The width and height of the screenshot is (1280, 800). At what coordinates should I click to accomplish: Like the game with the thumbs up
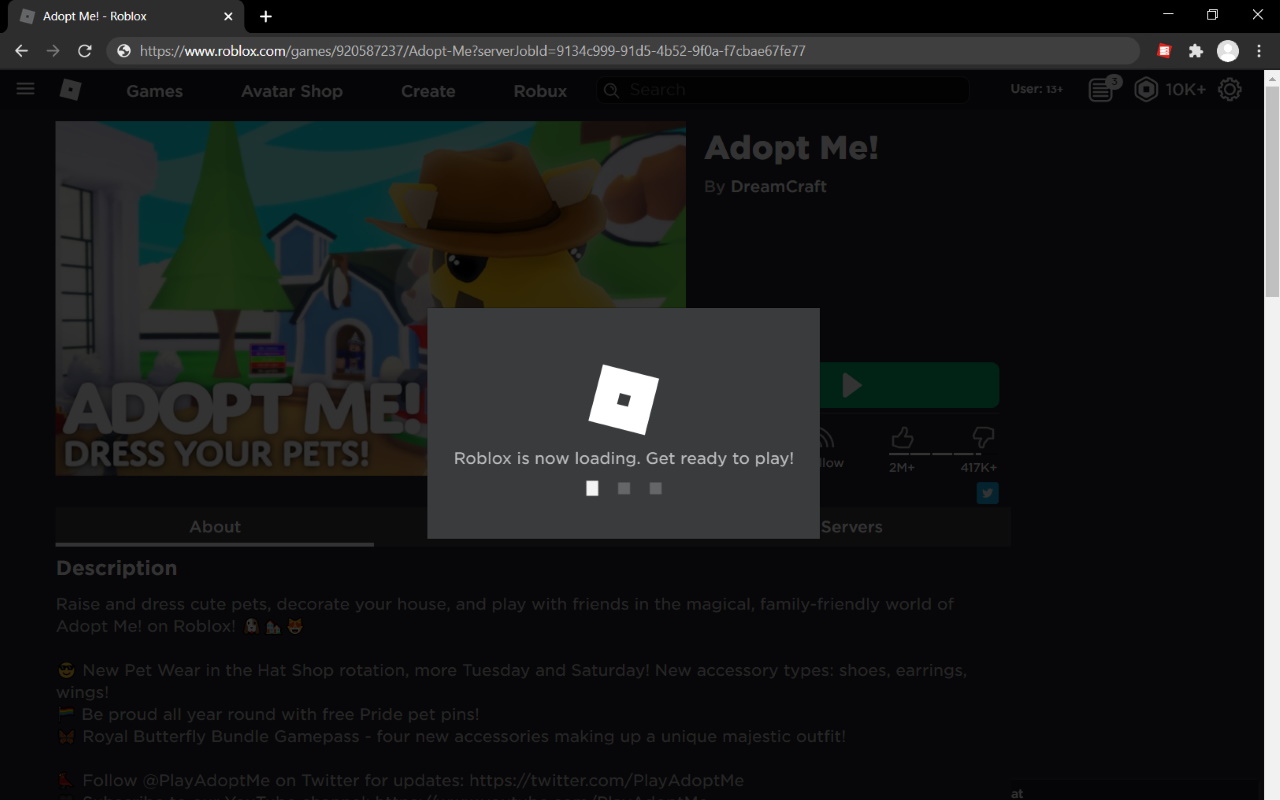[x=901, y=436]
